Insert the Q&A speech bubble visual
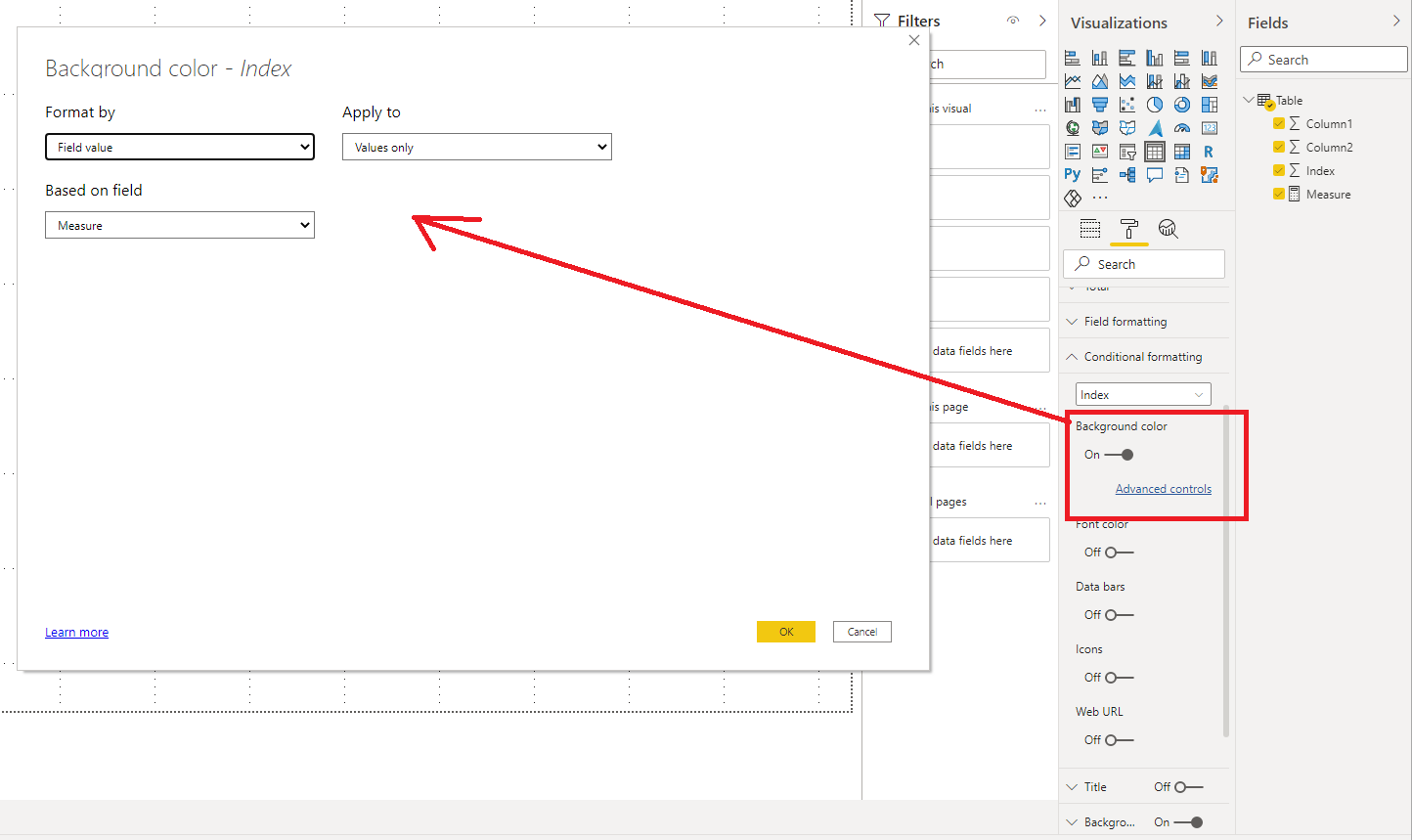Image resolution: width=1412 pixels, height=840 pixels. point(1155,175)
